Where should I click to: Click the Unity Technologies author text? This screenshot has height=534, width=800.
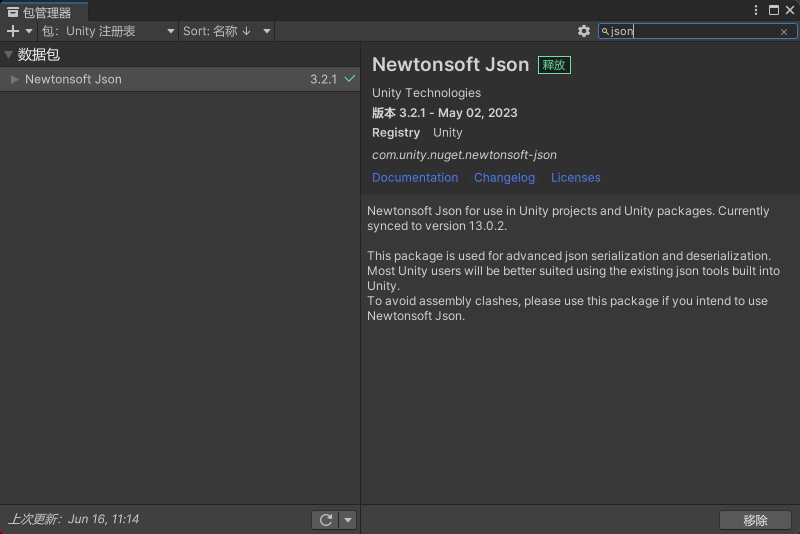pyautogui.click(x=426, y=93)
